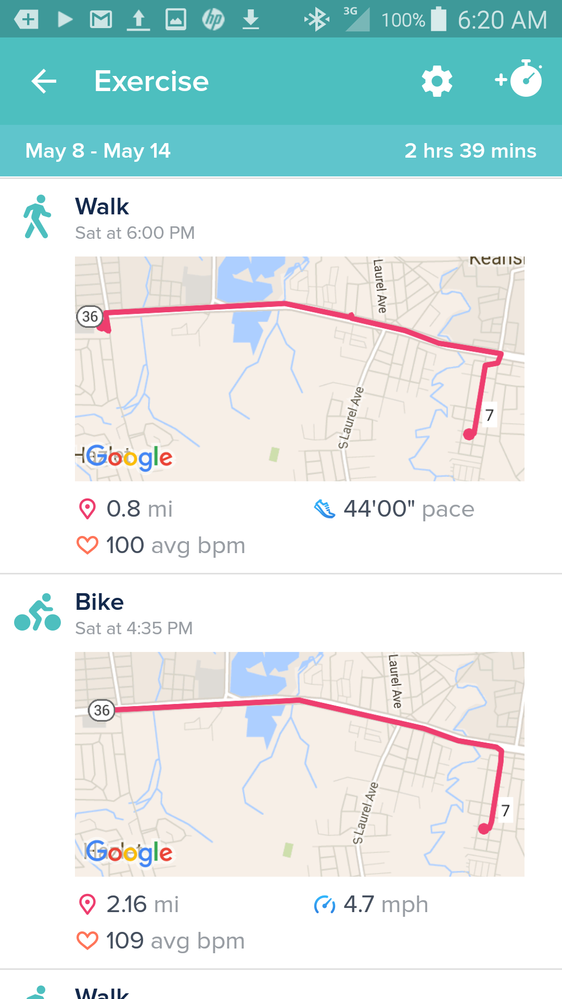Tap the May 8 - May 14 date range
The image size is (562, 999).
tap(97, 151)
